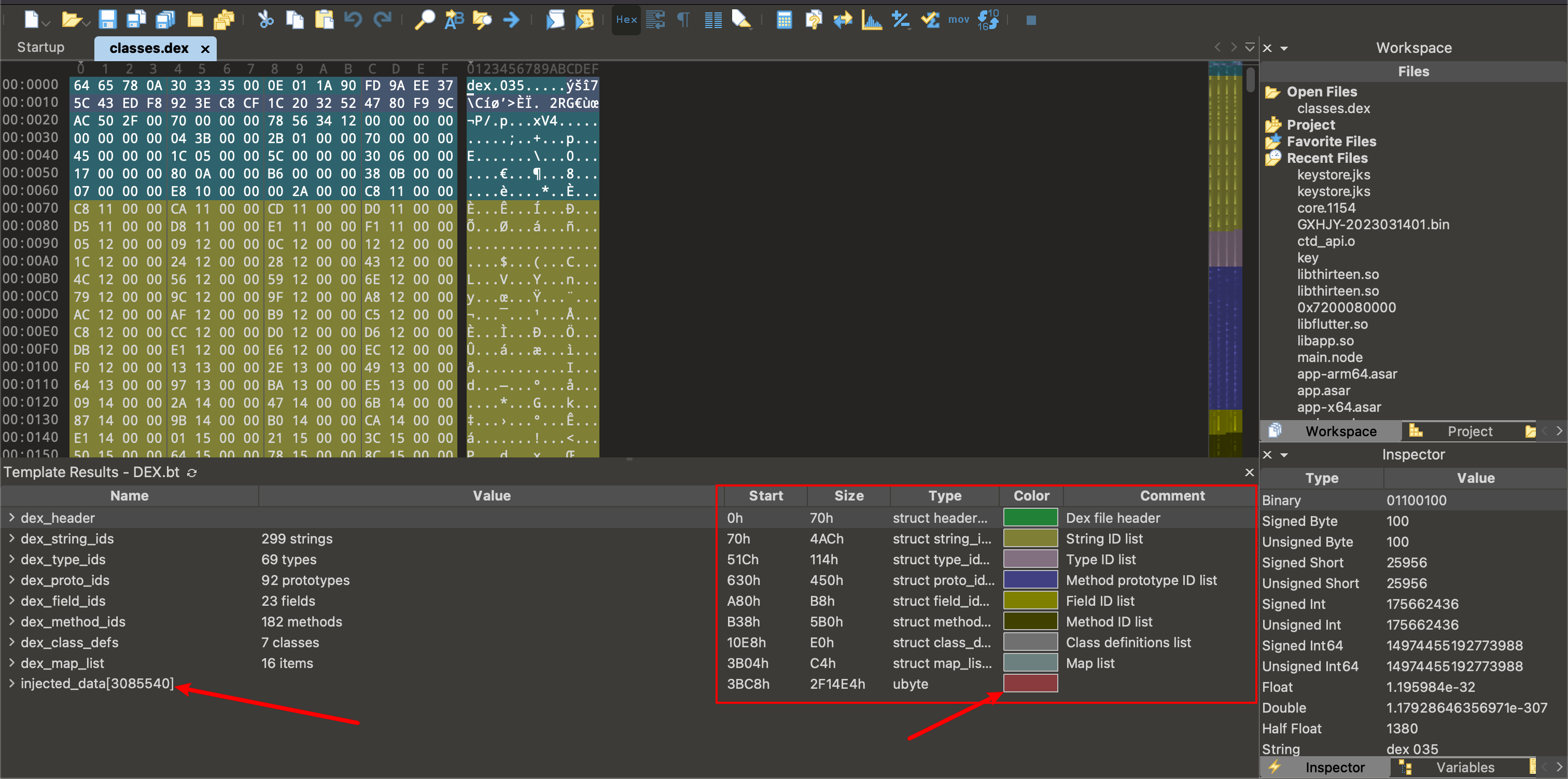The width and height of the screenshot is (1568, 779).
Task: Open the Checksum tool icon
Action: click(930, 20)
